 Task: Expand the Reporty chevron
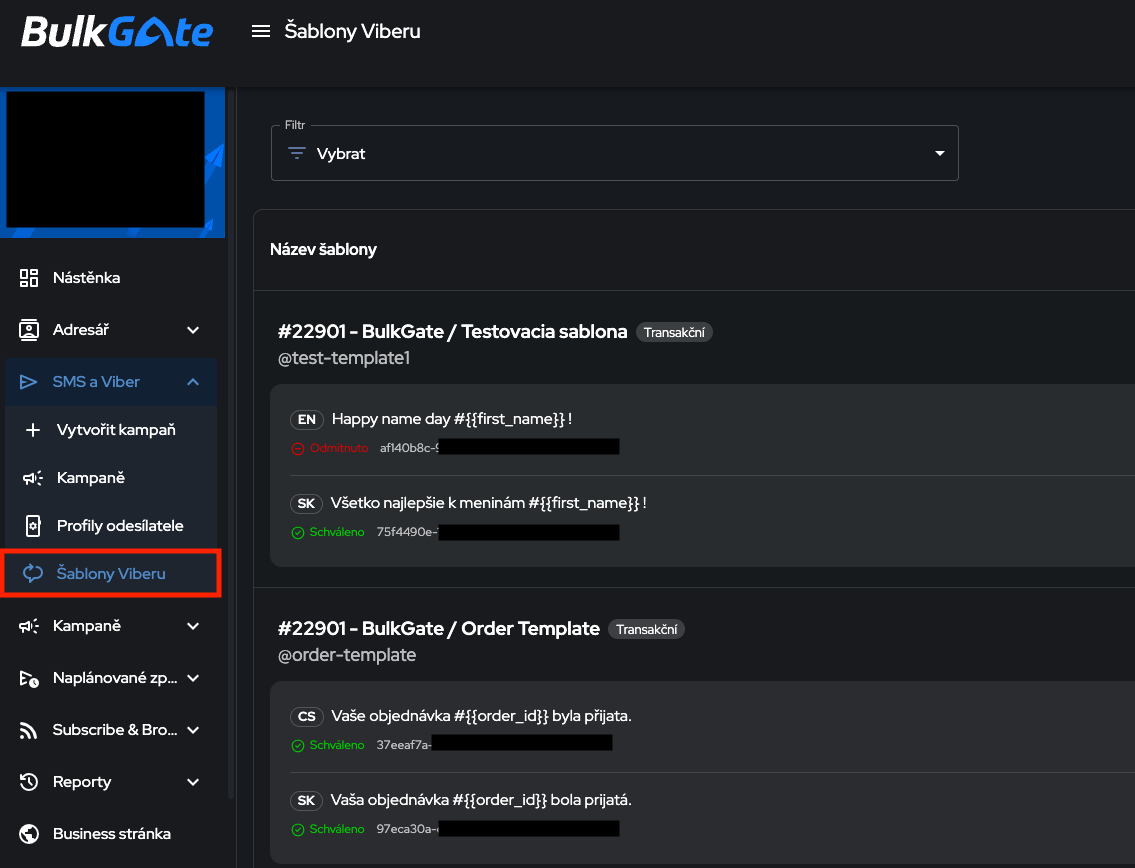[193, 782]
